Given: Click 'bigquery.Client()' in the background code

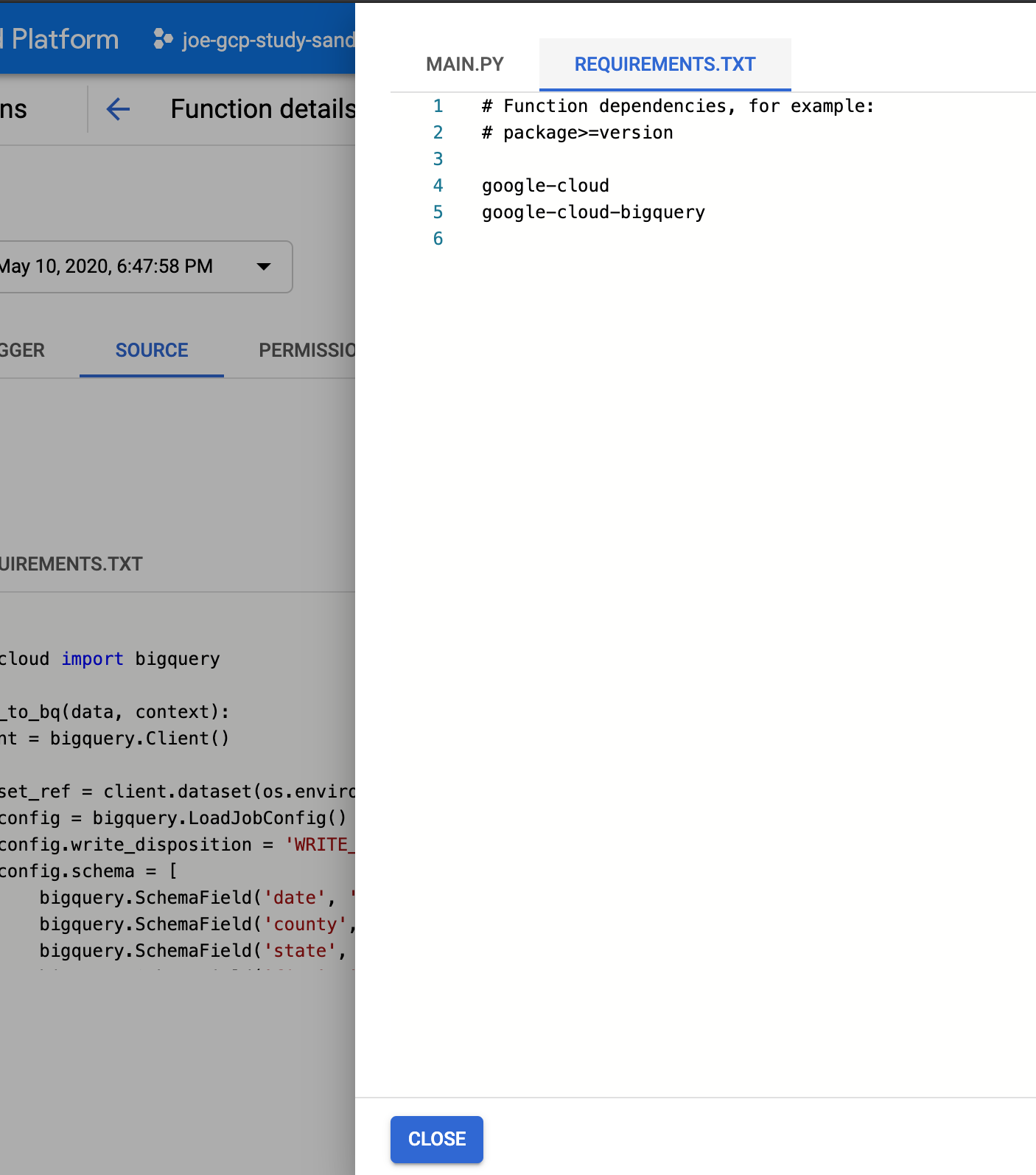Looking at the screenshot, I should click(x=139, y=739).
